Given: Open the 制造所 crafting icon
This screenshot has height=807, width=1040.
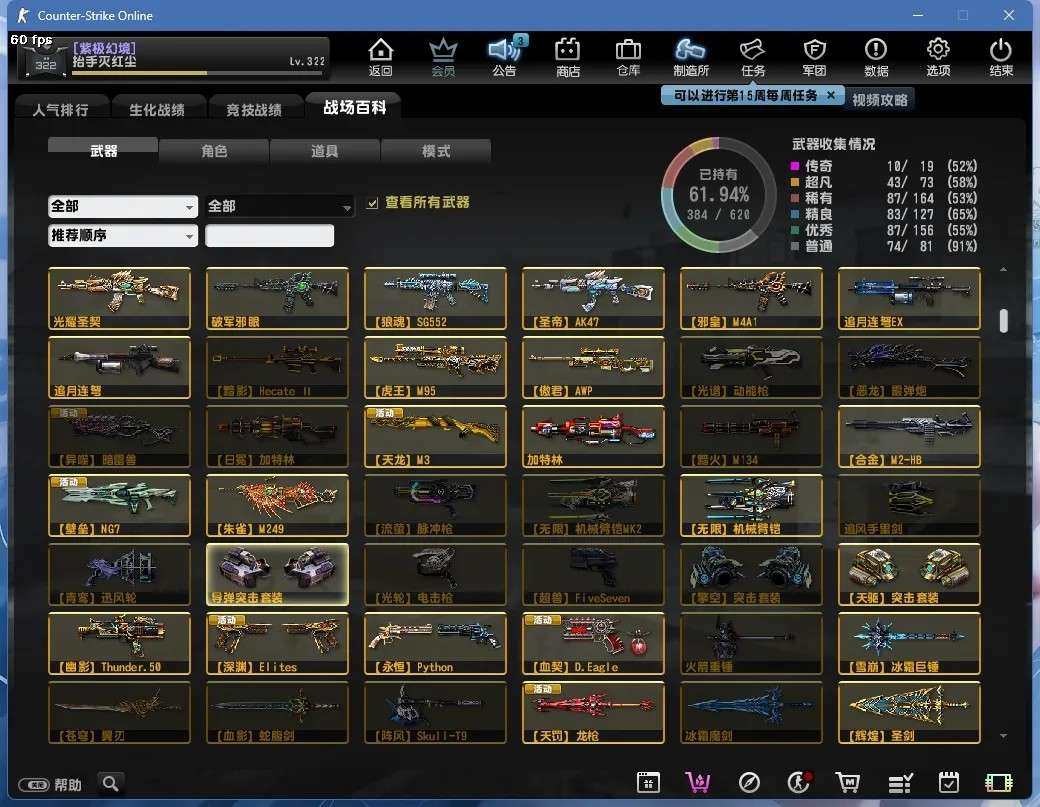Looking at the screenshot, I should click(691, 56).
